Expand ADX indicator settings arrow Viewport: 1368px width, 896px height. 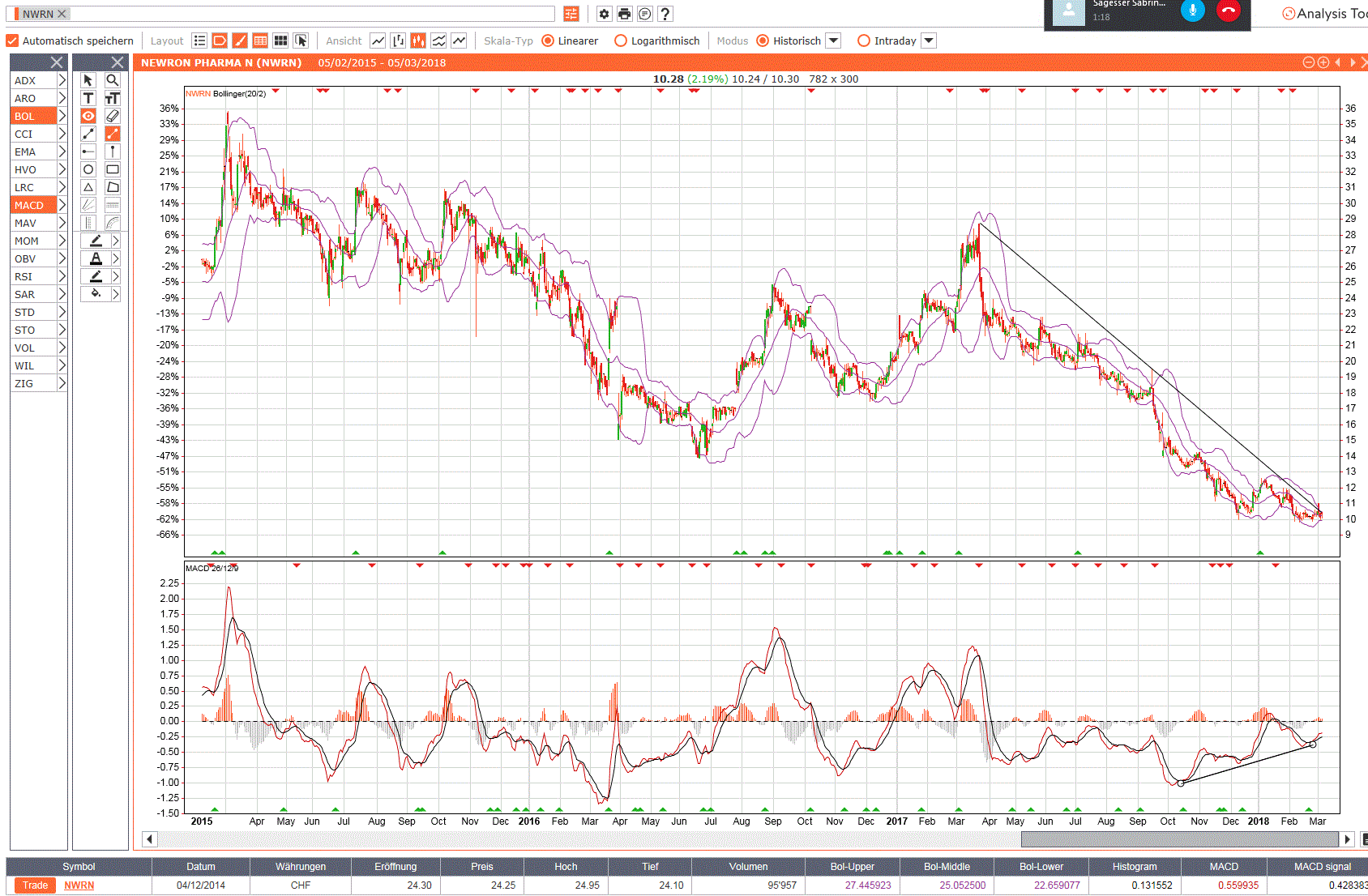62,80
